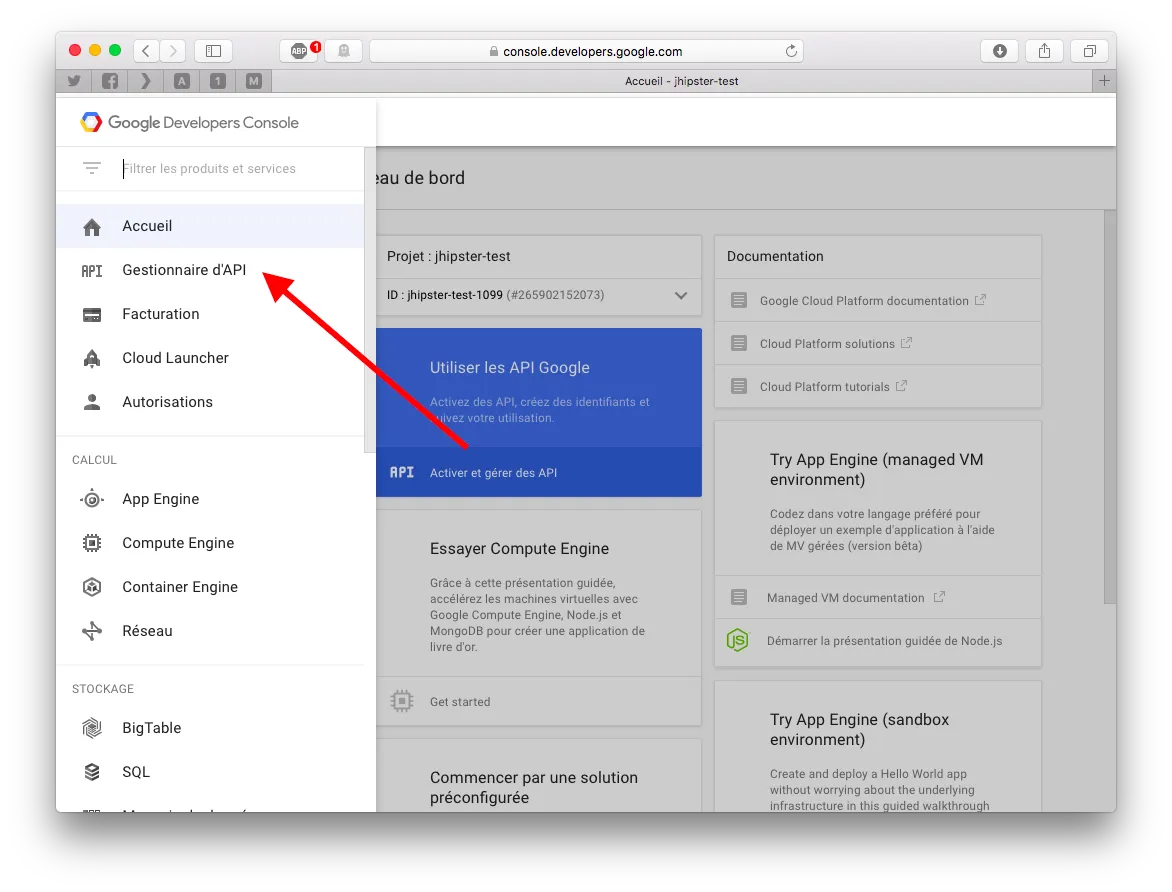Click the Safari address bar
This screenshot has height=892, width=1172.
(x=587, y=51)
